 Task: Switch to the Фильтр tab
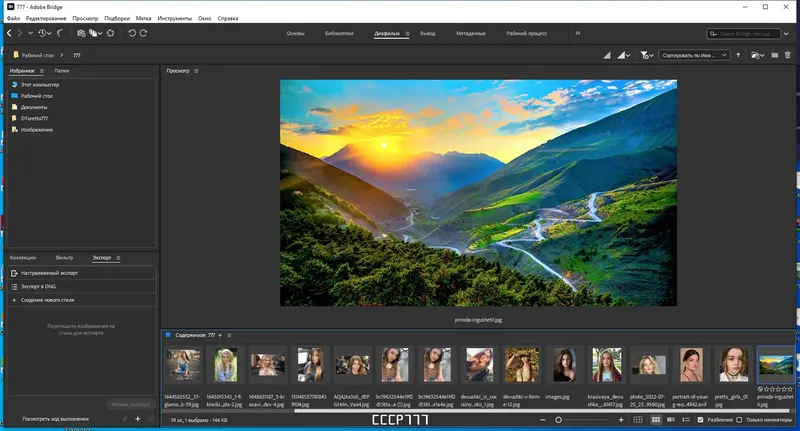point(64,258)
